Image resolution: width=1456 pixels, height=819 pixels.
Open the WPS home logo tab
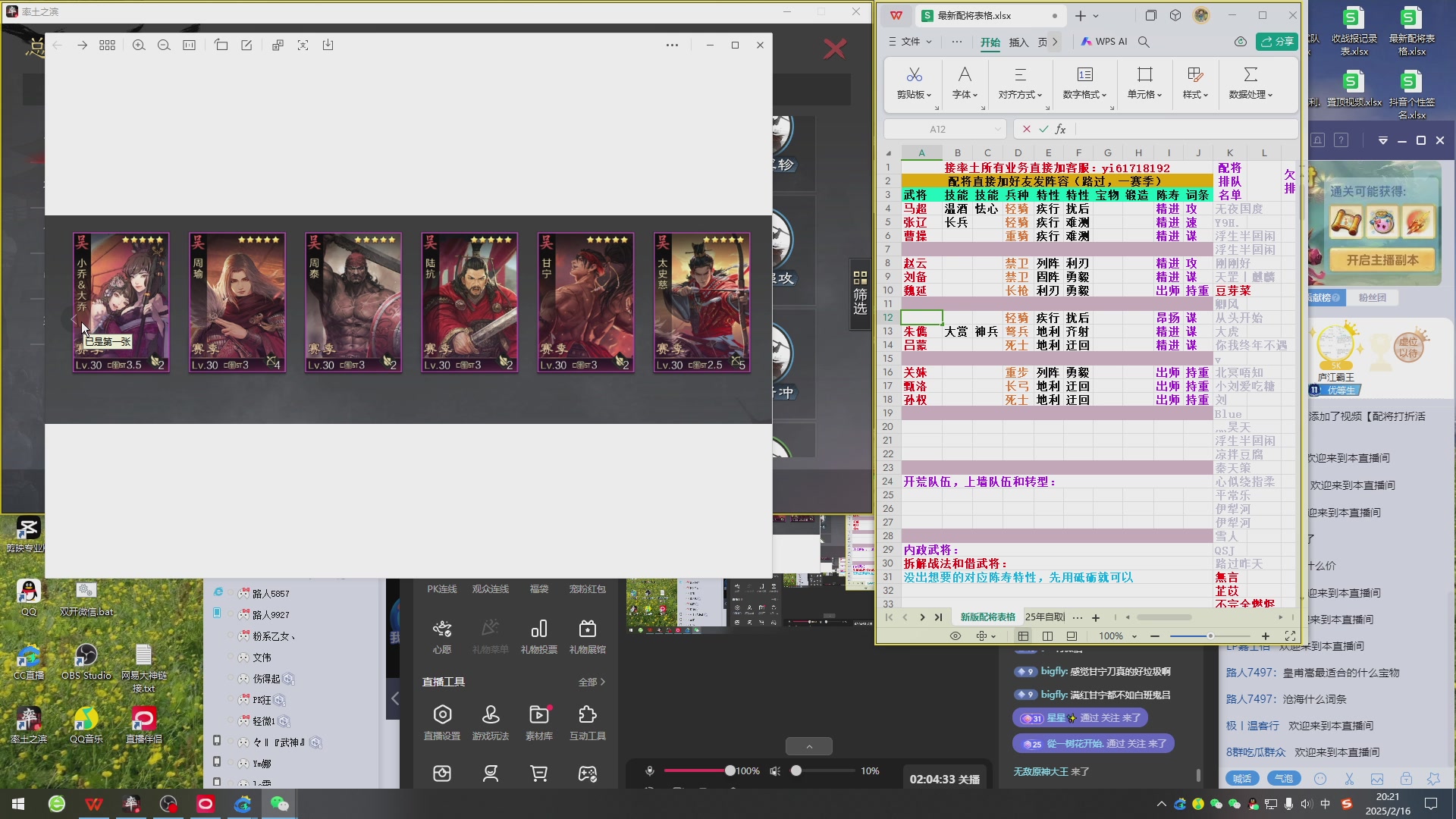896,16
